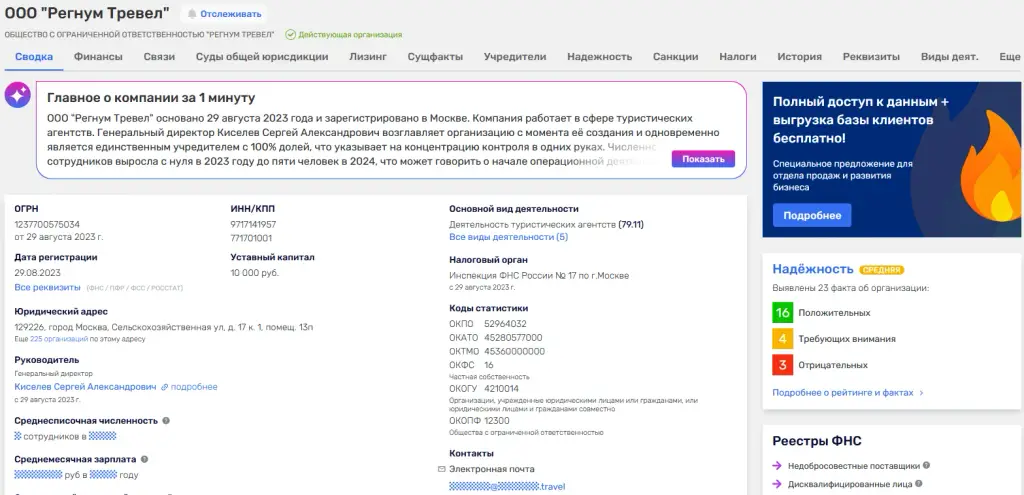Click the promo banner with flame image
1024x495 pixels.
pyautogui.click(x=891, y=159)
